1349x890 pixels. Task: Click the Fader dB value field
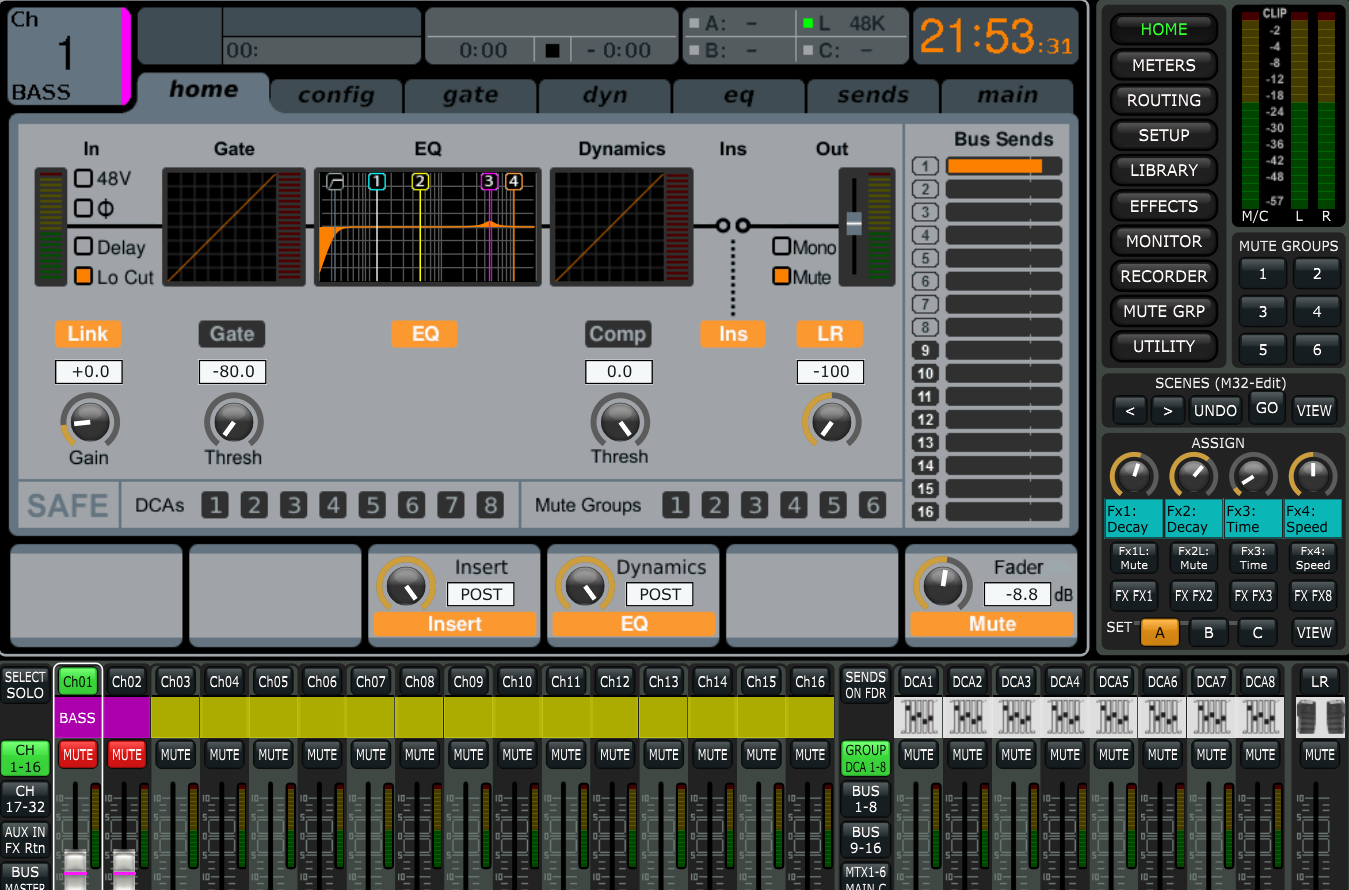(1016, 594)
